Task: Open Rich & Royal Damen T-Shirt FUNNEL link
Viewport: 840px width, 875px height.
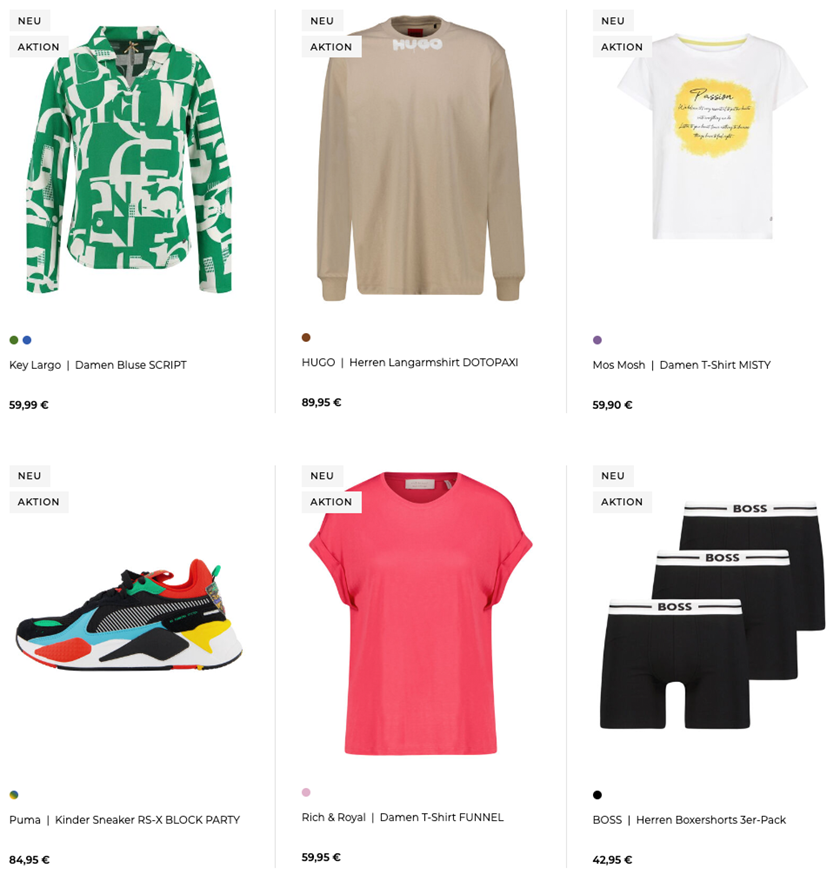Action: pyautogui.click(x=402, y=817)
